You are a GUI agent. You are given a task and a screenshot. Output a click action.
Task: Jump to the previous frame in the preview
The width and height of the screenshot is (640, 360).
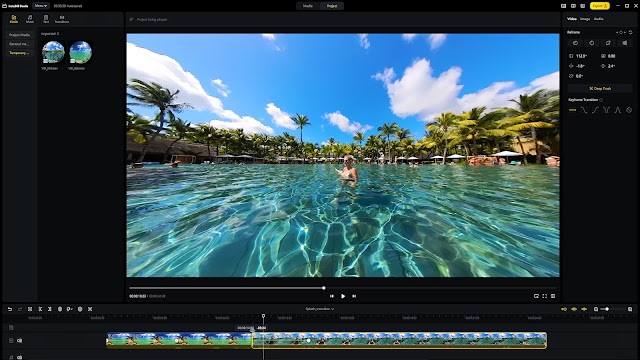(x=332, y=296)
